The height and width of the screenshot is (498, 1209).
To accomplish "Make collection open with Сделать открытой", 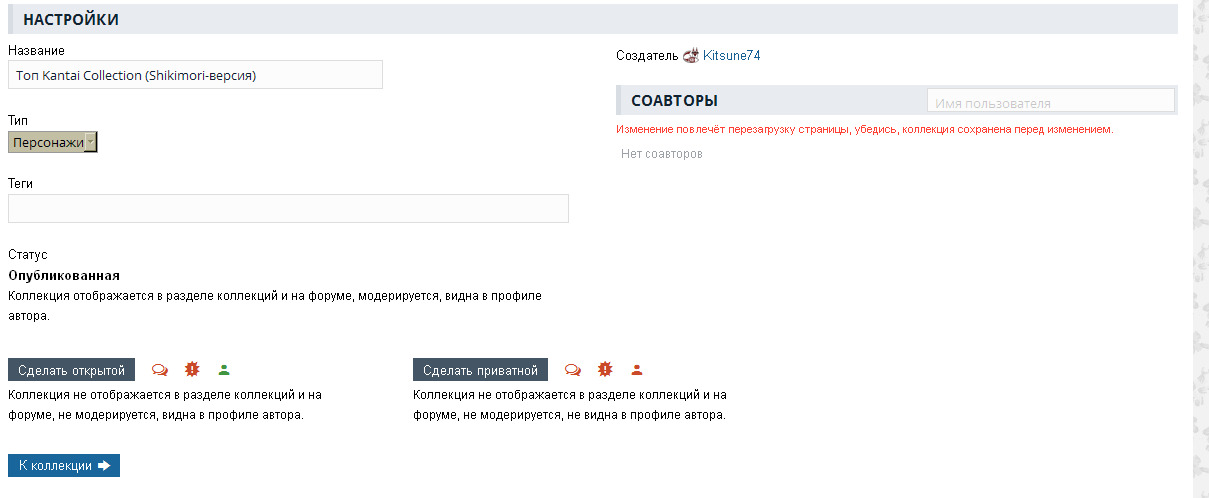I will click(71, 370).
